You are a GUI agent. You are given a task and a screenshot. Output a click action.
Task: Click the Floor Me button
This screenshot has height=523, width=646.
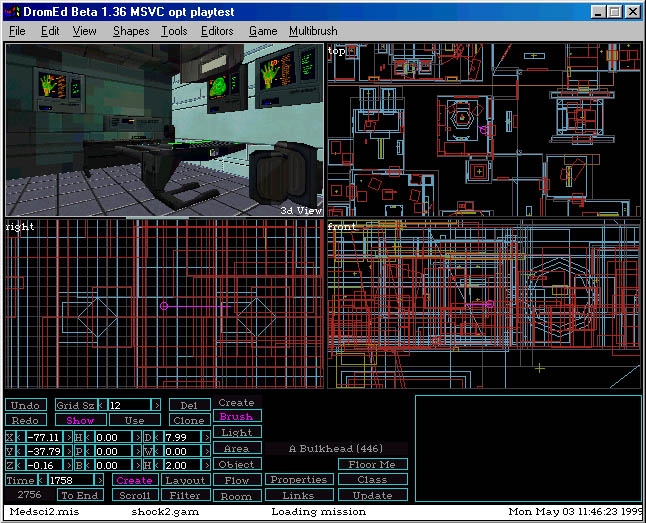pyautogui.click(x=372, y=464)
